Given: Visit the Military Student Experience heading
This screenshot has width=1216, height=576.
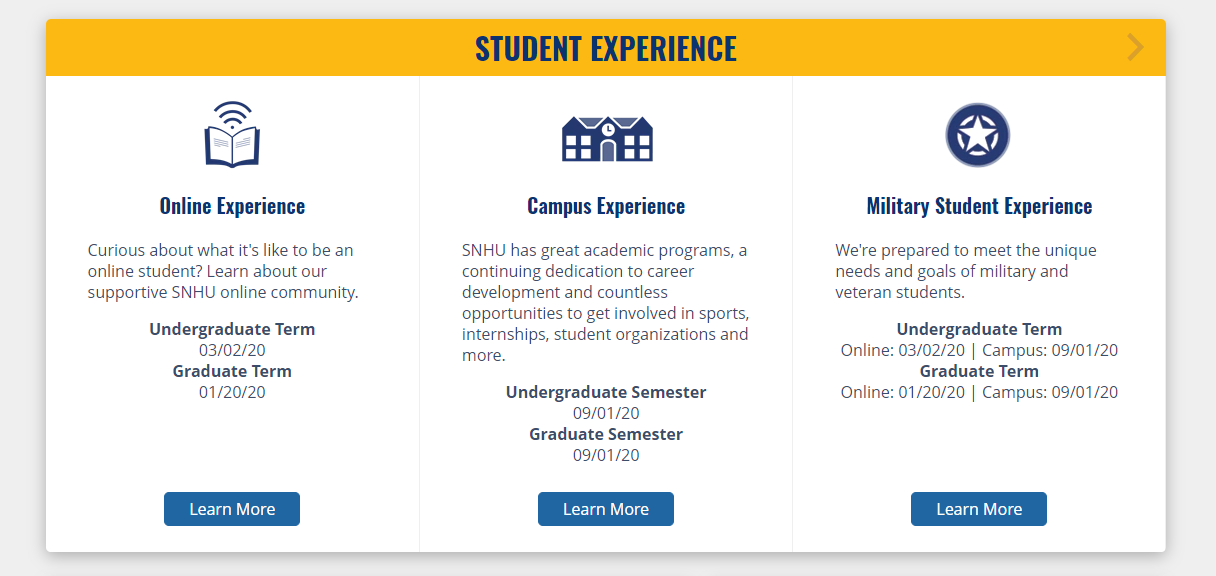Looking at the screenshot, I should (979, 206).
